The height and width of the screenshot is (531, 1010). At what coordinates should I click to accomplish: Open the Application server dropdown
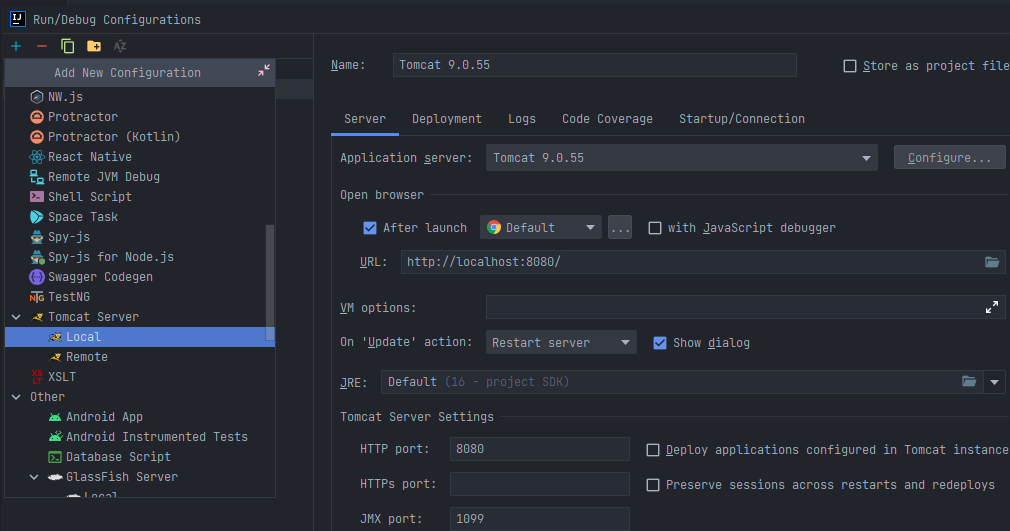tap(681, 158)
